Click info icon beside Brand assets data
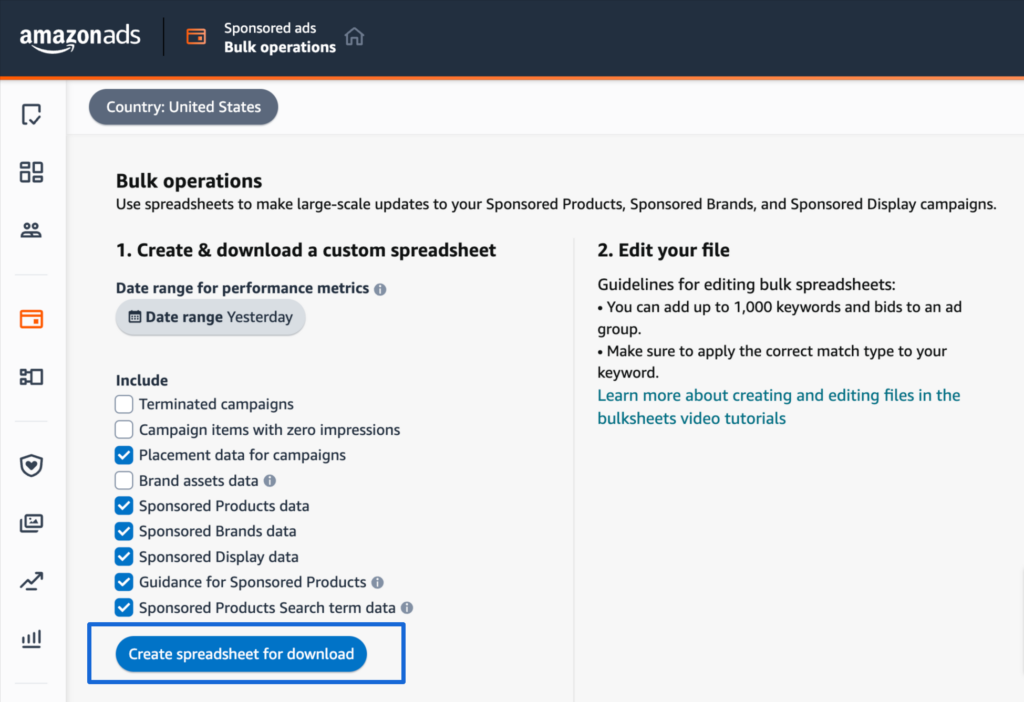The width and height of the screenshot is (1024, 702). point(270,481)
